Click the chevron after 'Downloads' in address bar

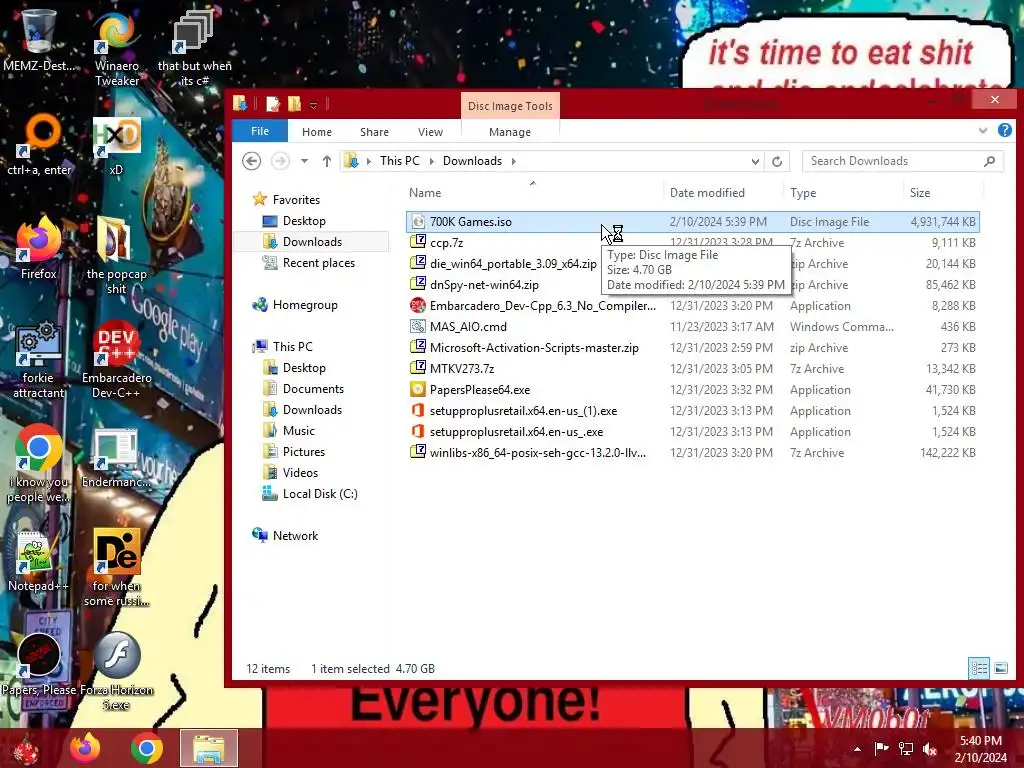[513, 161]
